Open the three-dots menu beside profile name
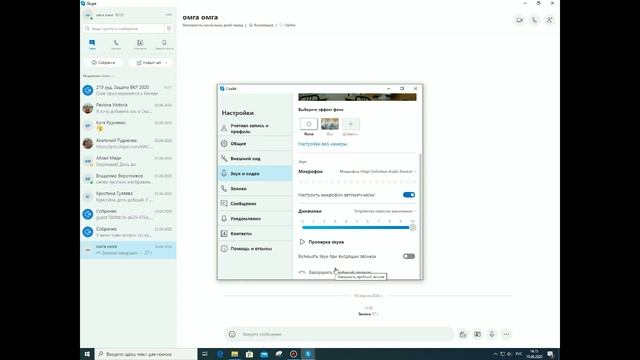The image size is (640, 360). (169, 15)
